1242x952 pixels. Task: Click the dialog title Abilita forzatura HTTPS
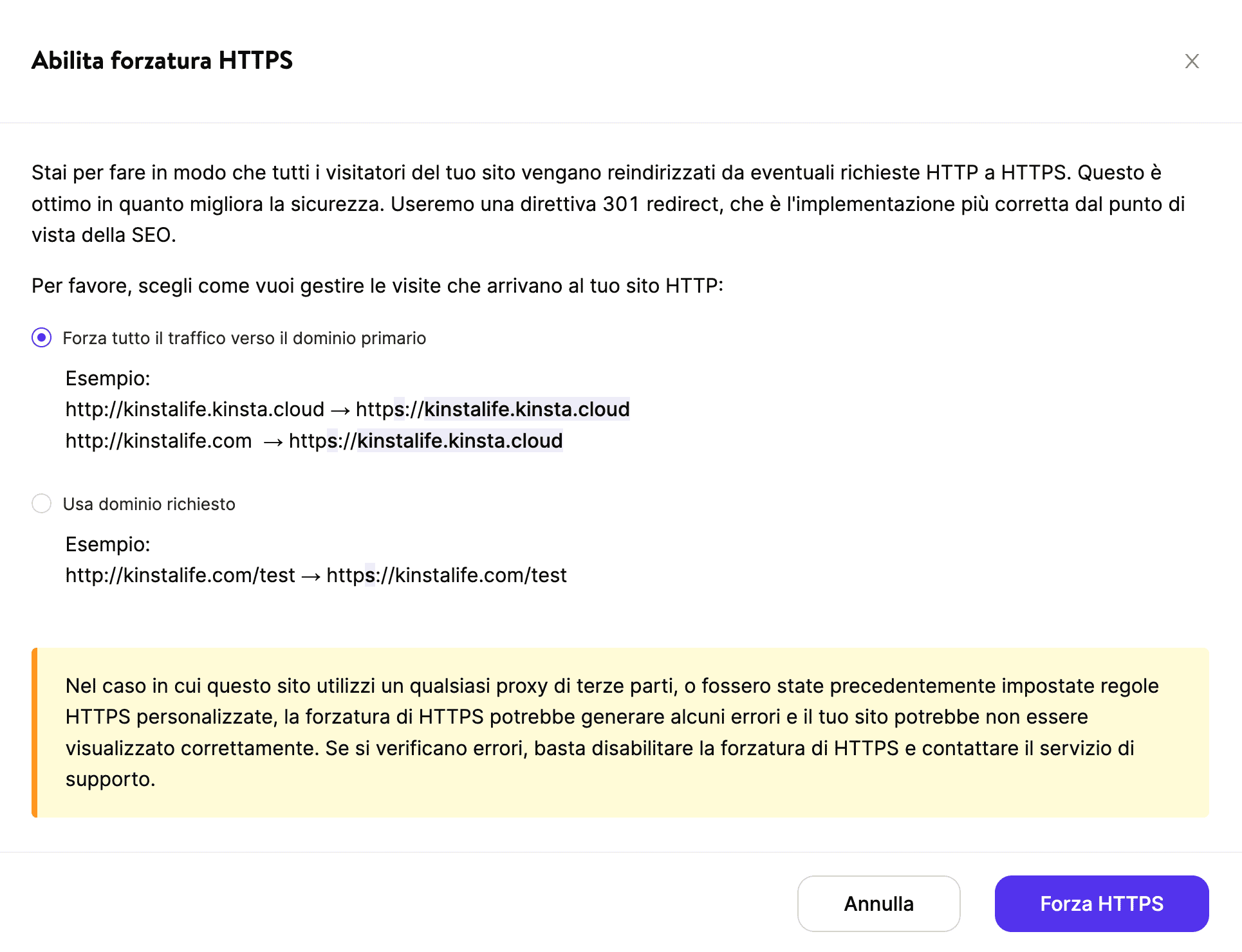[162, 60]
